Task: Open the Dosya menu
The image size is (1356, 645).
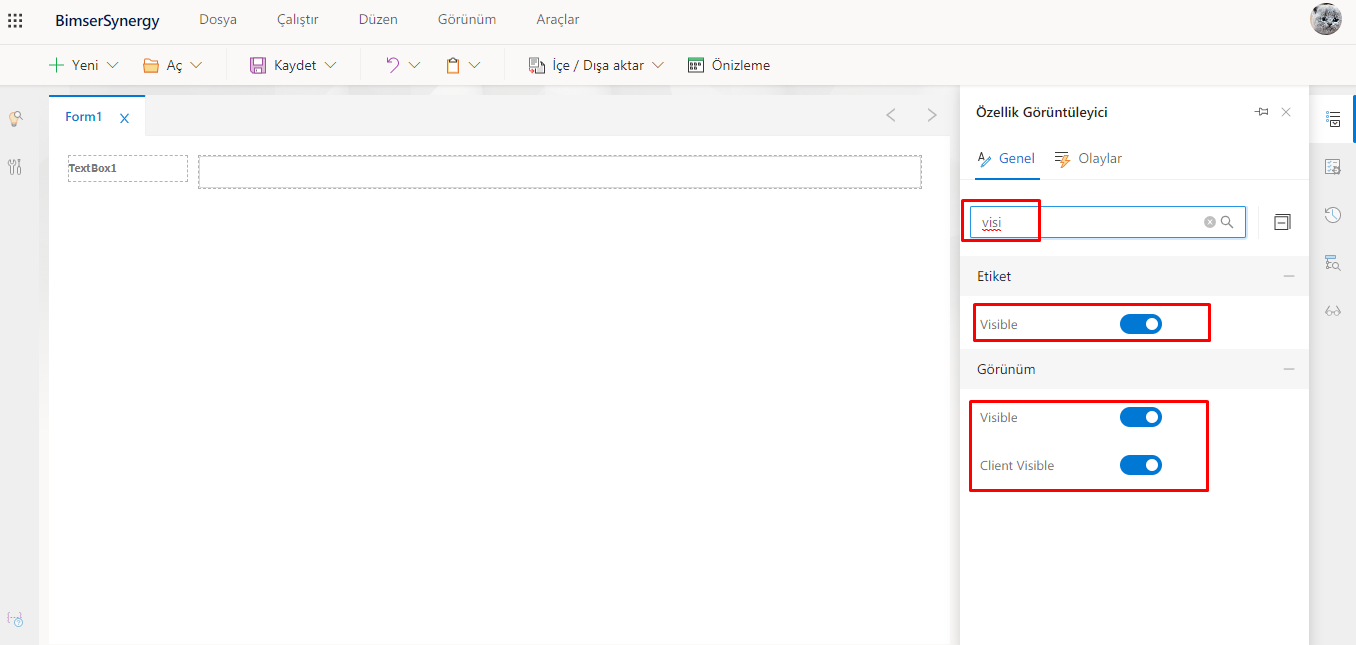Action: (x=218, y=20)
